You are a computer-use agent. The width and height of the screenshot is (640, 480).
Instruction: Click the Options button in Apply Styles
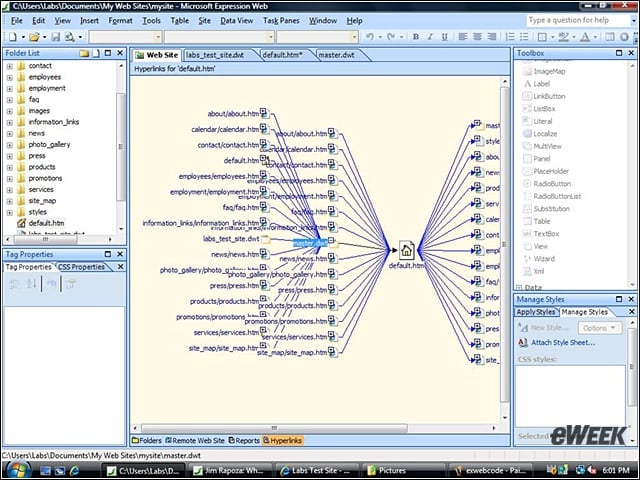(599, 328)
